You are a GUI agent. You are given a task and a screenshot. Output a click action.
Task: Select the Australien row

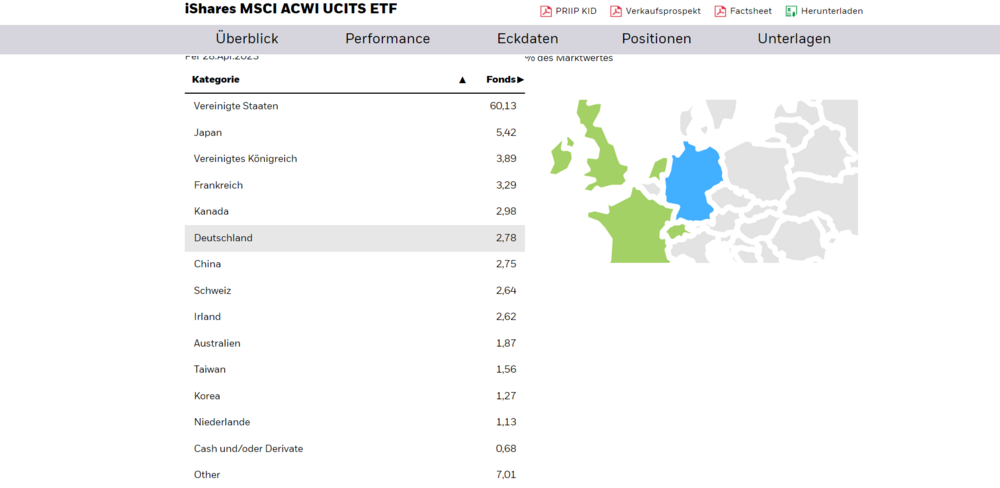tap(355, 343)
